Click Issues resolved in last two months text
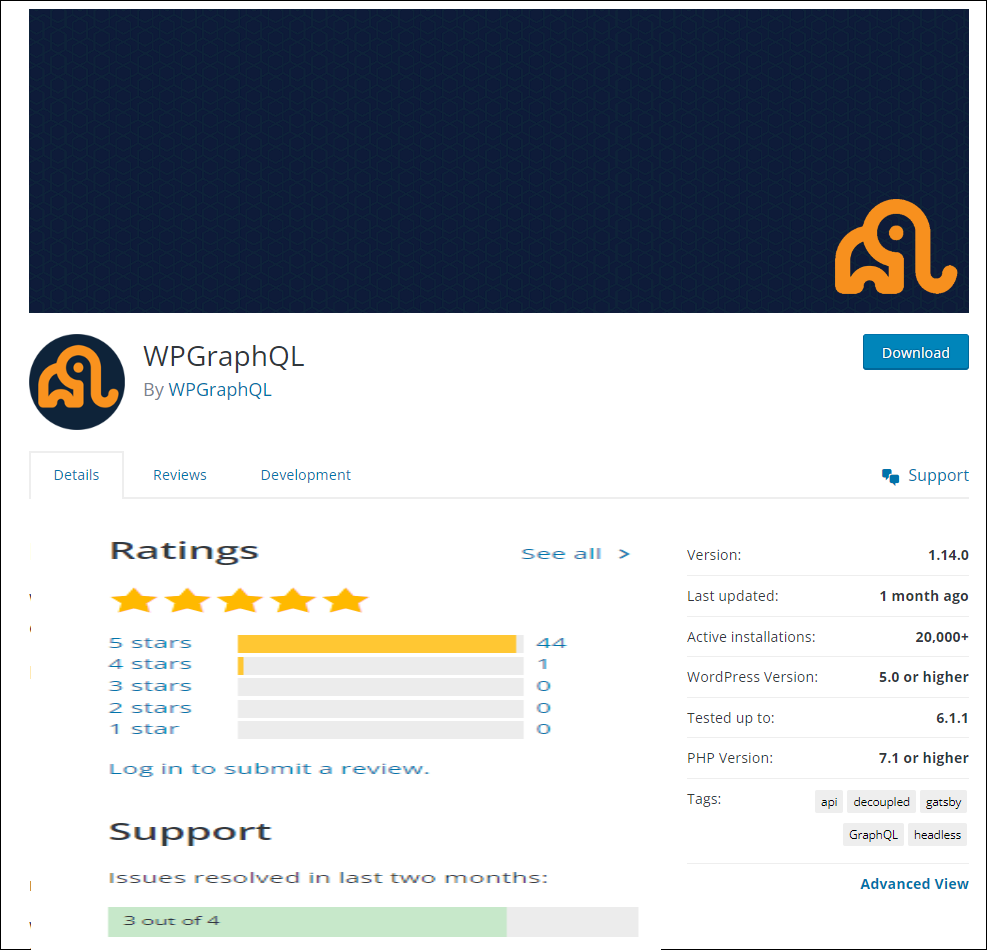The height and width of the screenshot is (950, 987). coord(328,878)
